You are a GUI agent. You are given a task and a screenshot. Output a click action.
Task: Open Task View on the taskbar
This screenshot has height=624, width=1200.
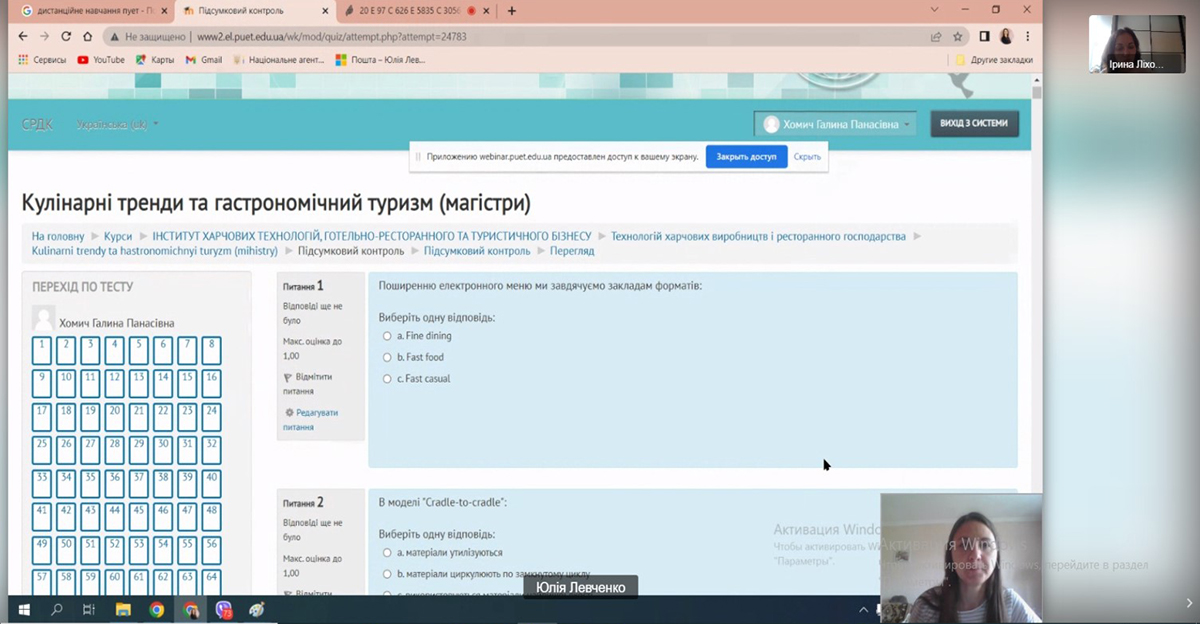88,608
